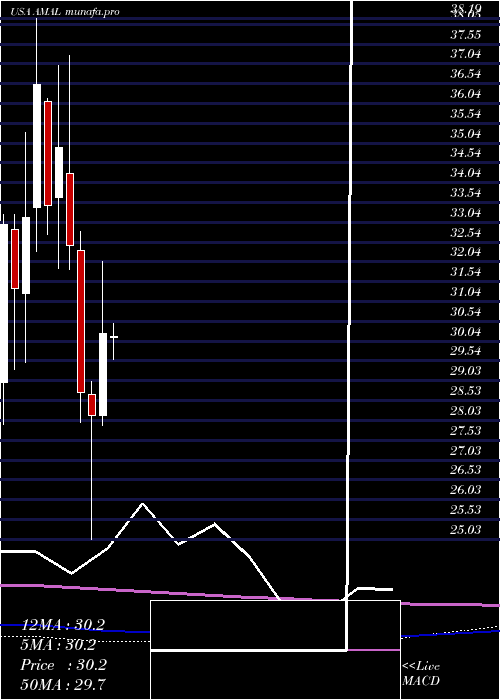The width and height of the screenshot is (500, 700).
Task: Click the 33.54 price label
Action: (x=465, y=193)
